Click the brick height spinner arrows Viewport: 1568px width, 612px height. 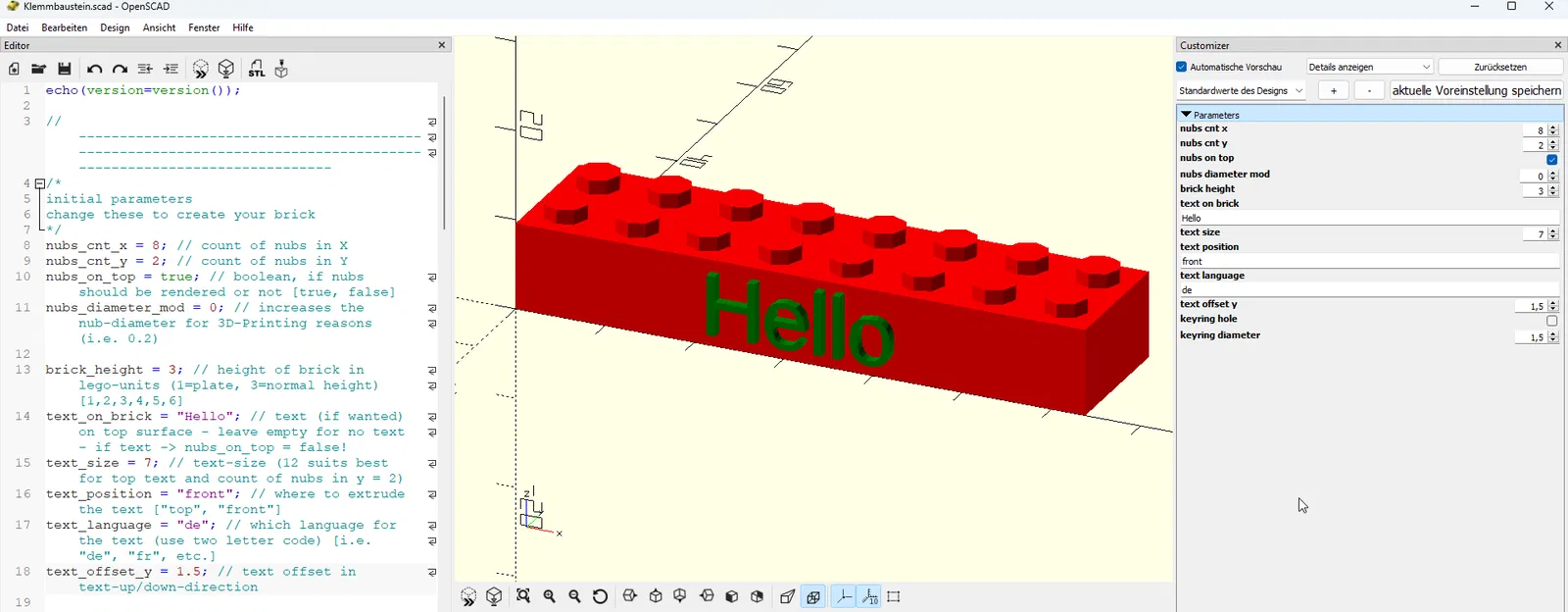1553,190
